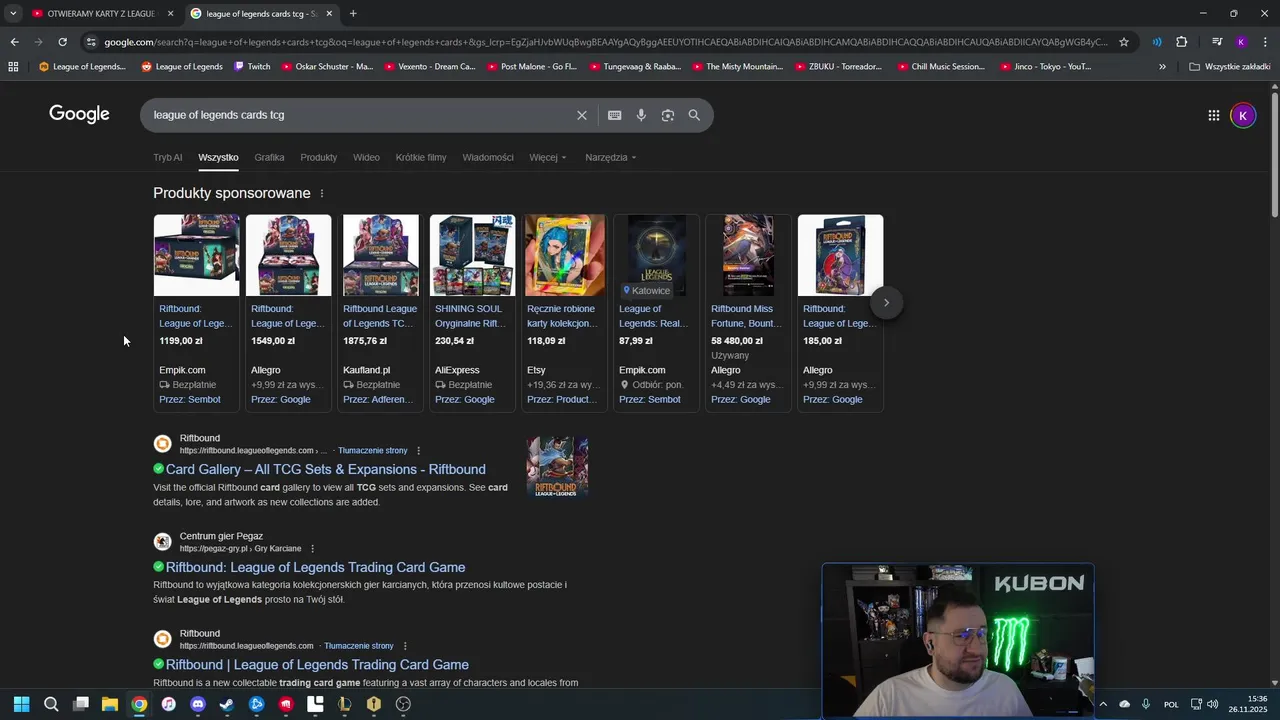Open the Riftbound thumbnail beside Card Gallery result
Image resolution: width=1280 pixels, height=720 pixels.
pyautogui.click(x=557, y=466)
